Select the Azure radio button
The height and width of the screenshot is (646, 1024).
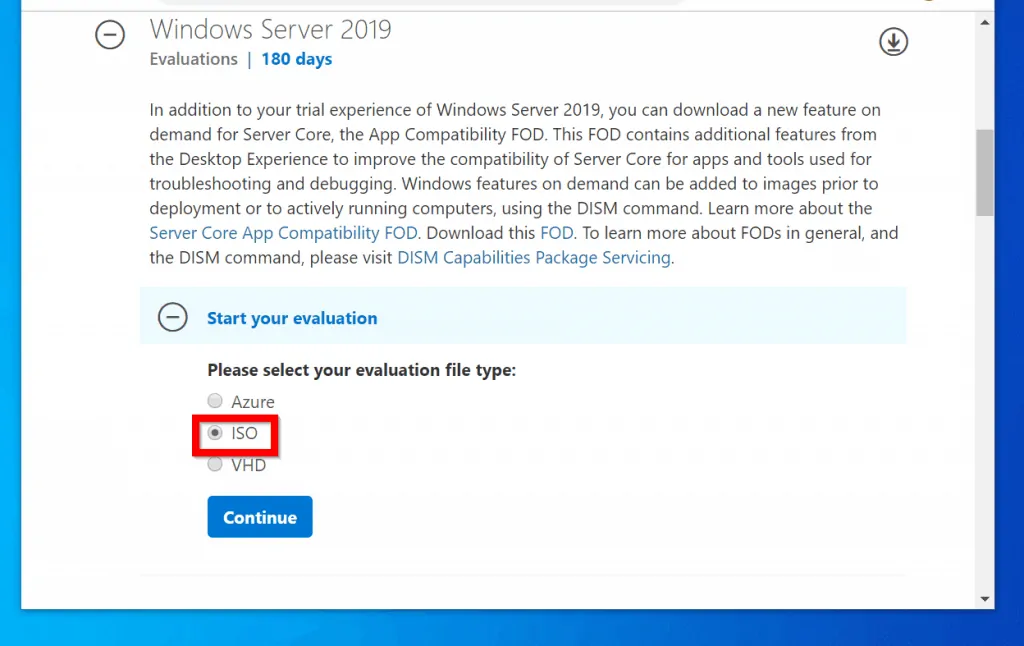click(214, 400)
